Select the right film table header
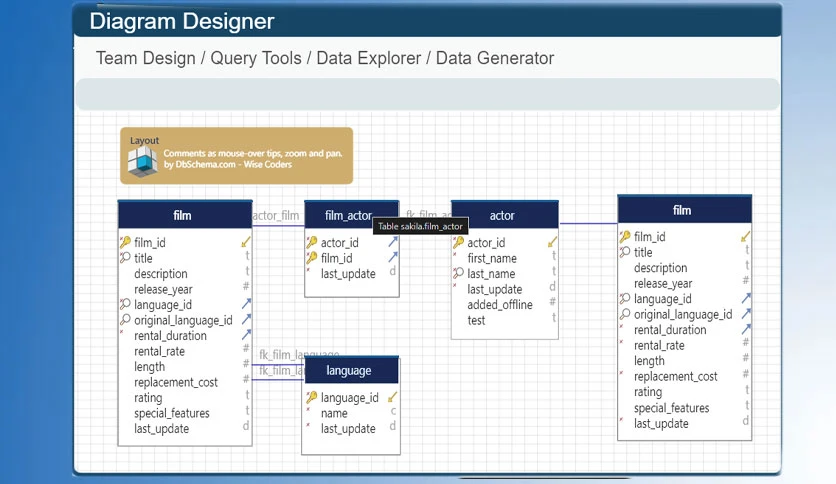 (685, 209)
